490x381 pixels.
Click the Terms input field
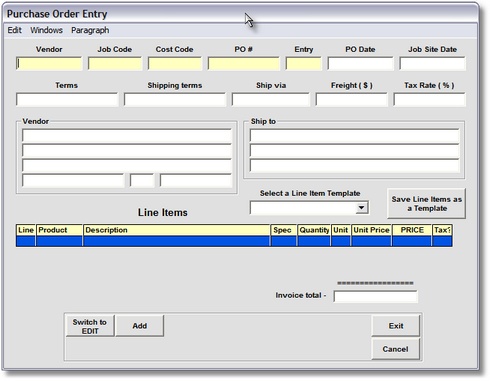67,100
